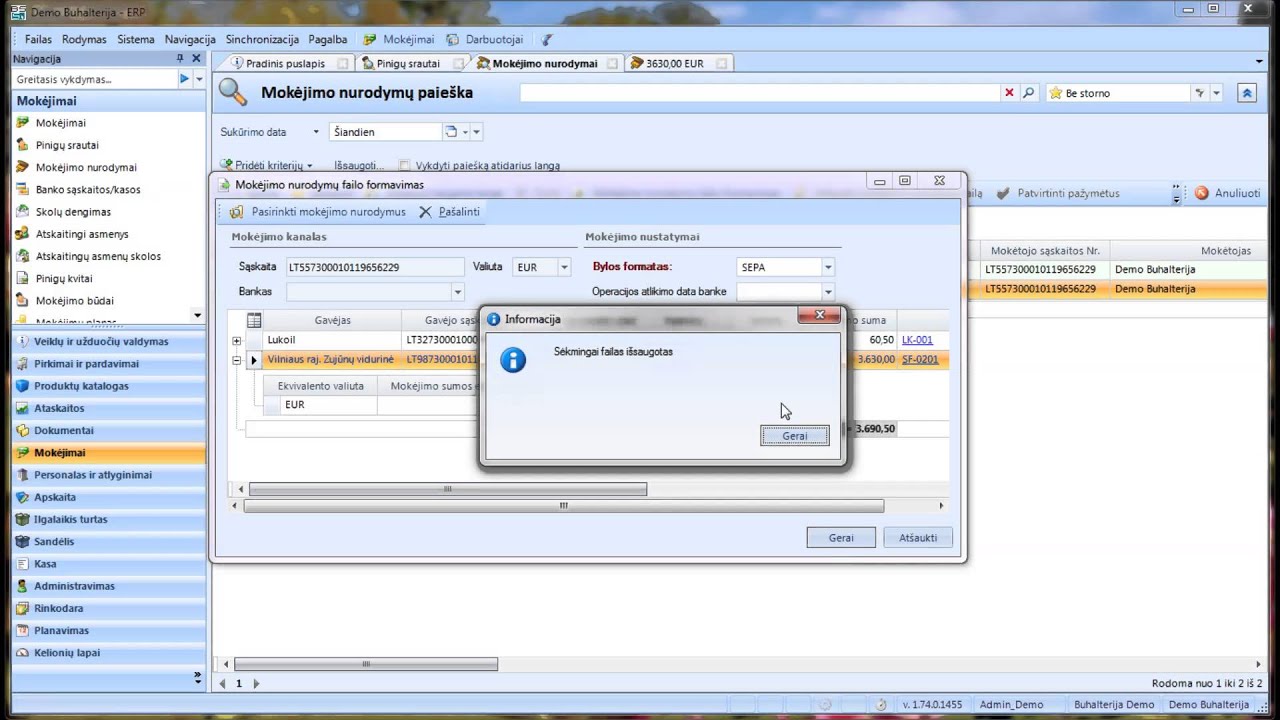Click the Anuliuoti button

[x=1228, y=193]
